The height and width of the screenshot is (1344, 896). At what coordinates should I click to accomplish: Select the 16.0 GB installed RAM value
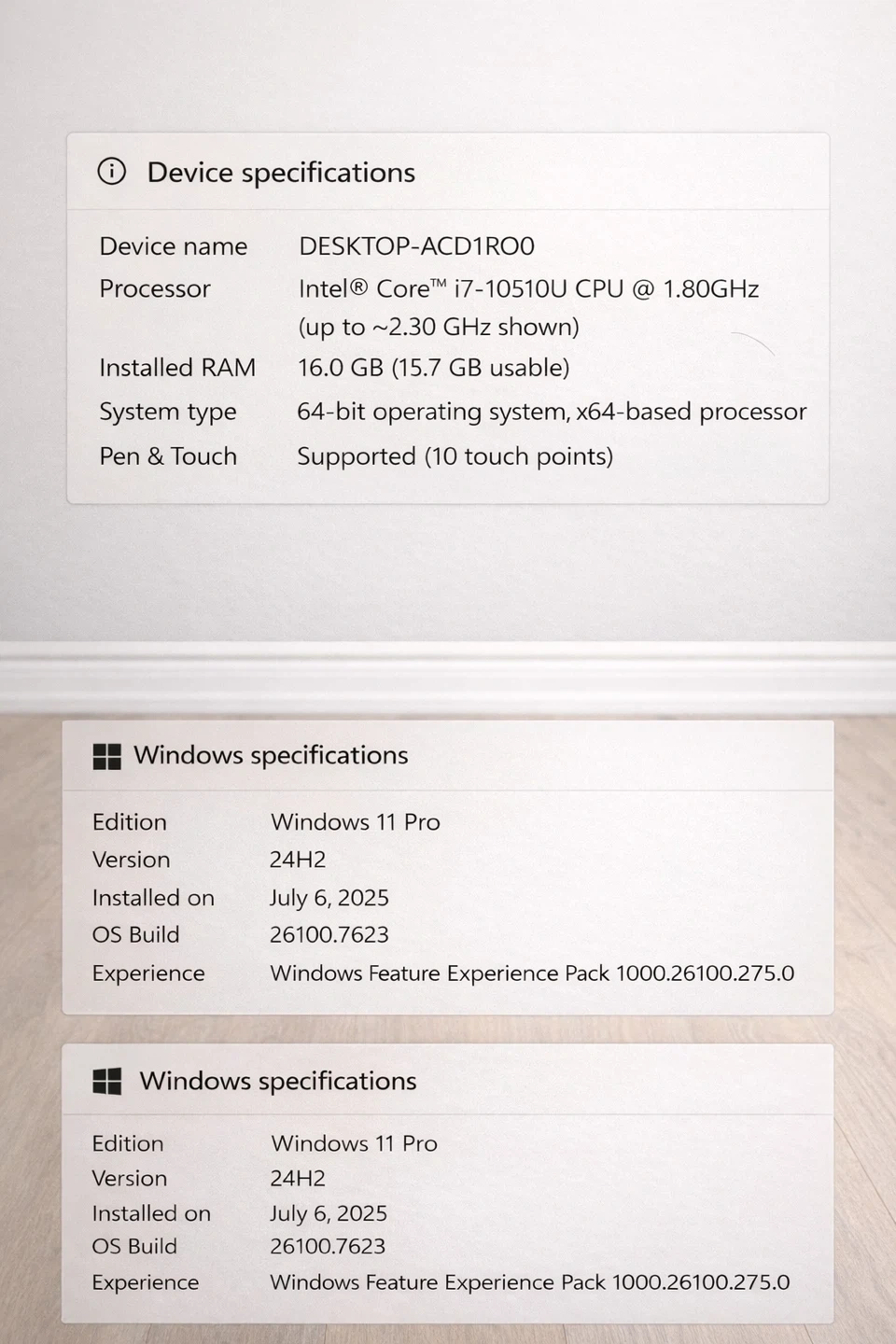click(x=433, y=368)
